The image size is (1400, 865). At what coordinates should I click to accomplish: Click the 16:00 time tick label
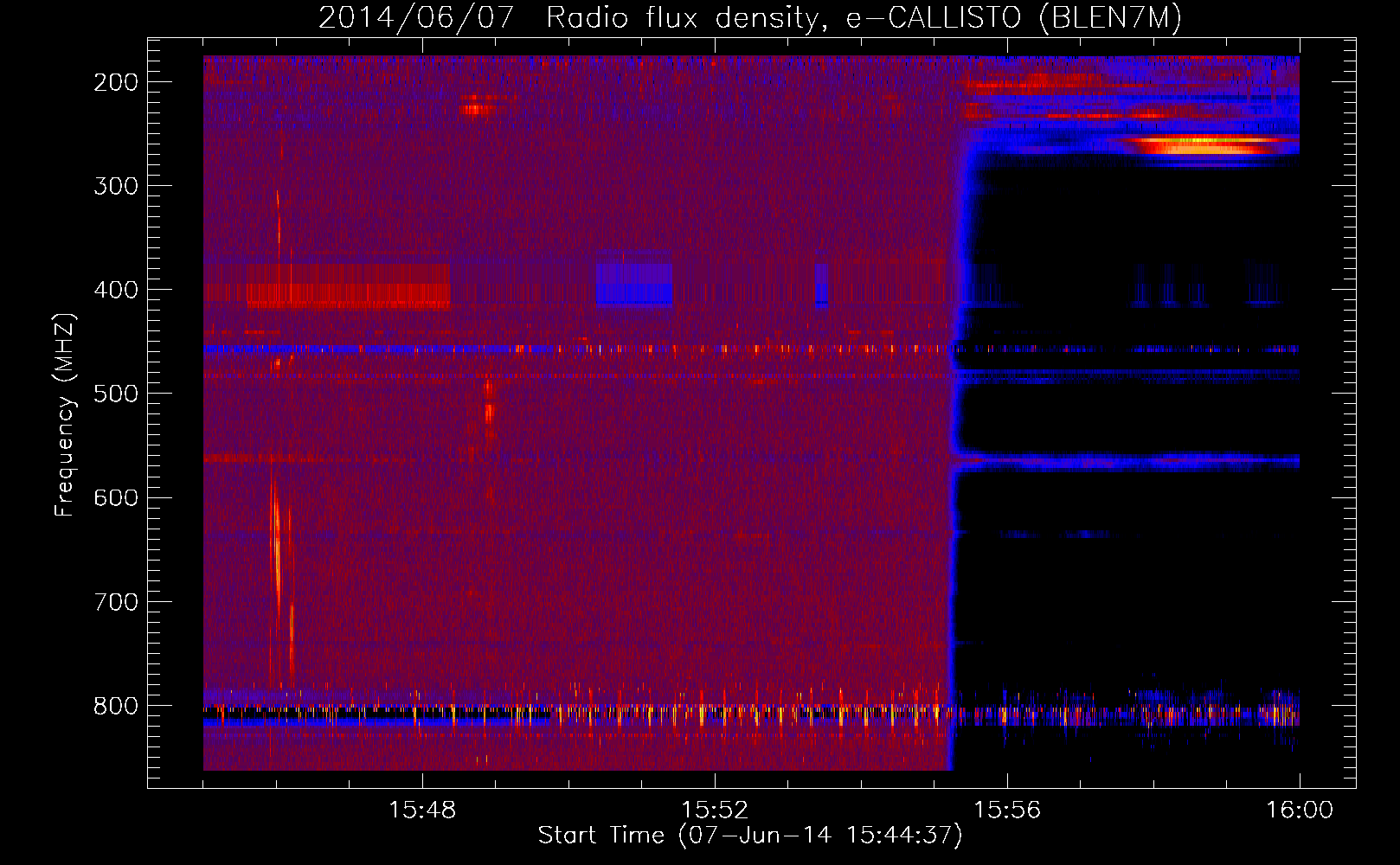(1300, 811)
